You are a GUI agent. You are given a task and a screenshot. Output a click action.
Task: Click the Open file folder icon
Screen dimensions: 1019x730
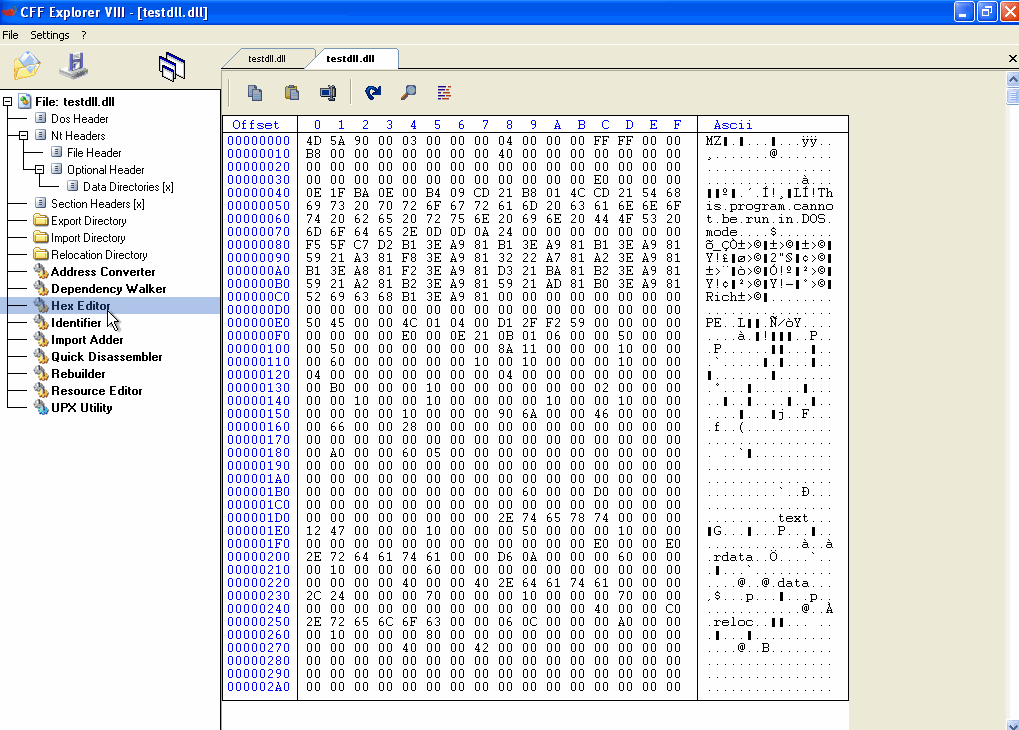click(27, 66)
